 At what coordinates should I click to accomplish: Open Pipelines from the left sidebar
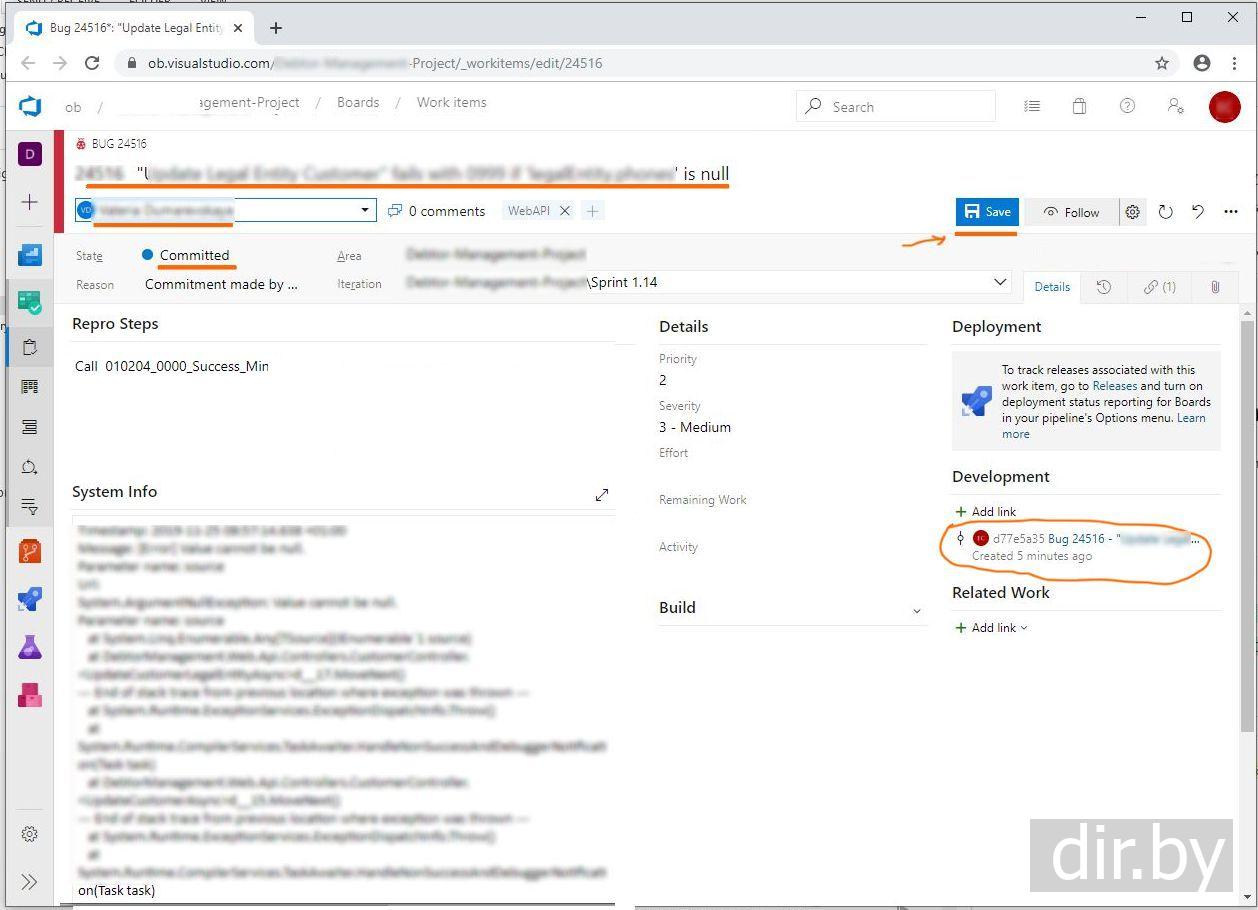tap(30, 599)
